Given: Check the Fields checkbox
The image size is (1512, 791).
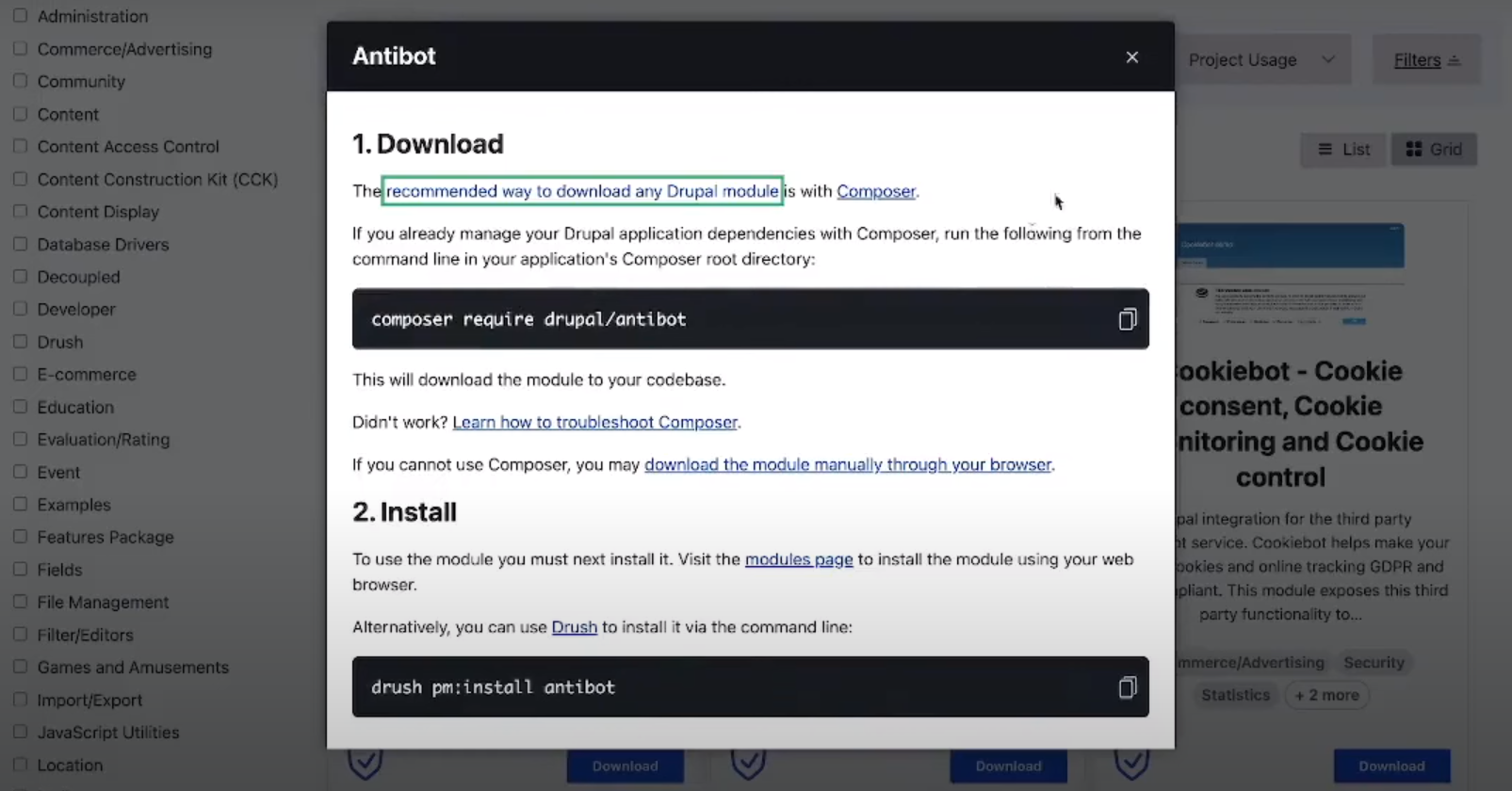Looking at the screenshot, I should 20,569.
